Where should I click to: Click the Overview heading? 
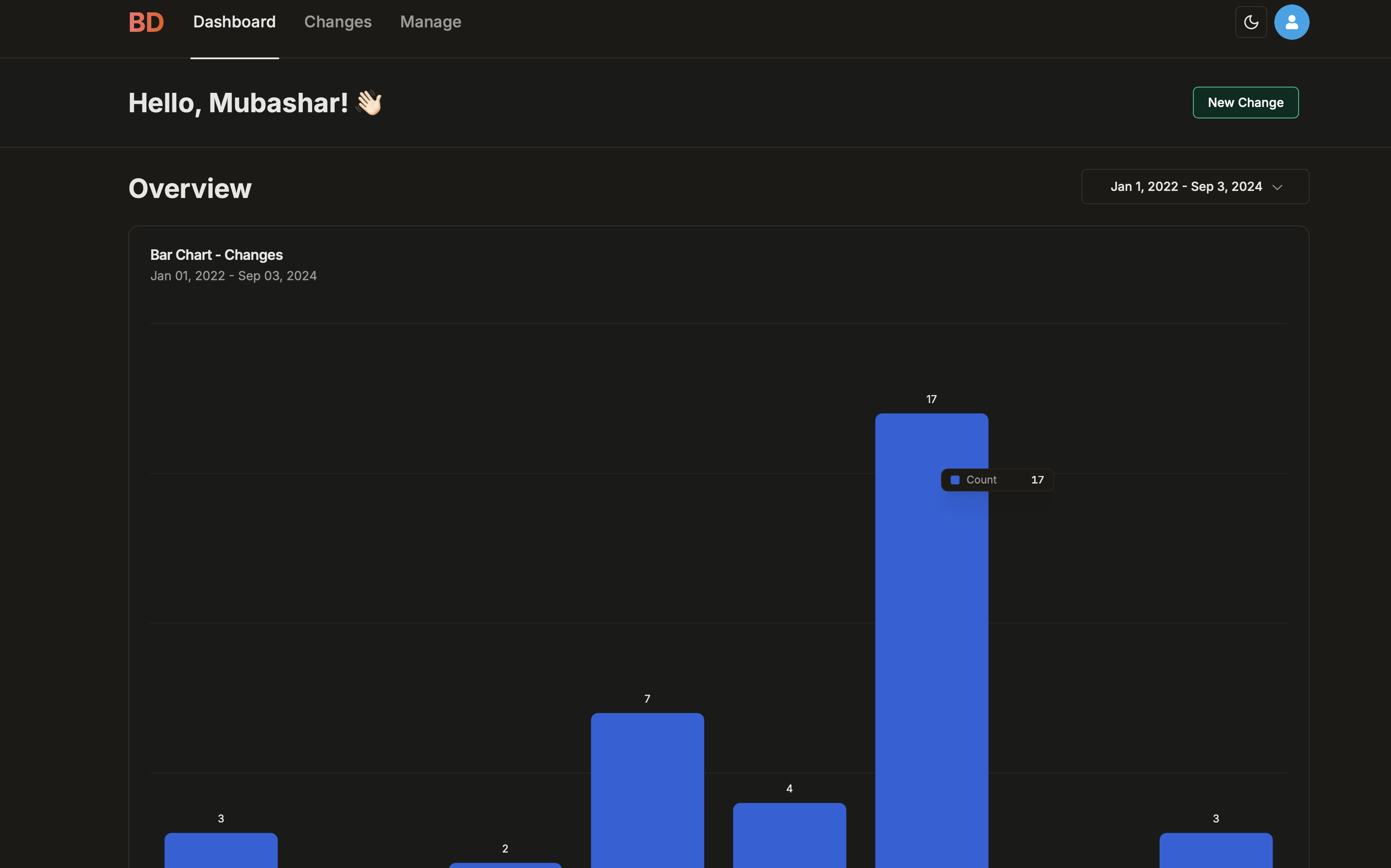point(190,188)
